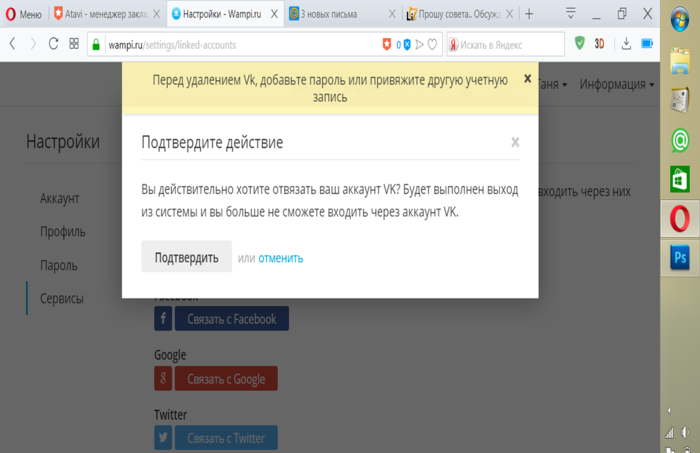Click the battery saver icon
The width and height of the screenshot is (700, 453).
point(647,44)
